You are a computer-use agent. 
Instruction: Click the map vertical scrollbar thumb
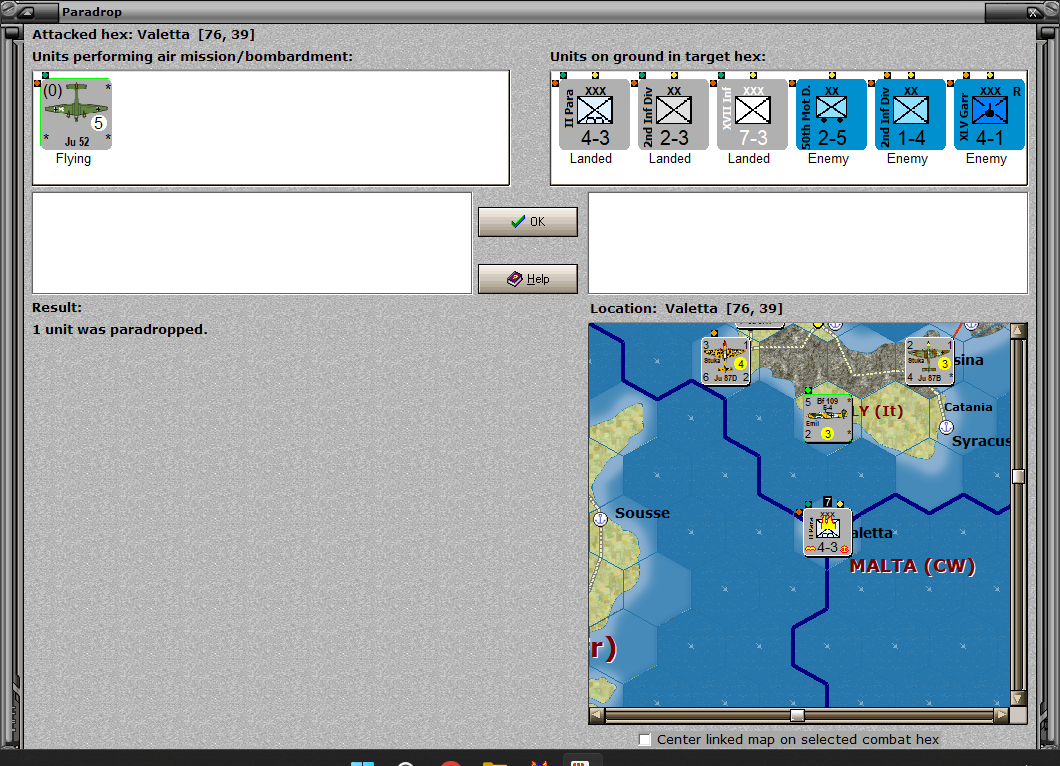(1019, 476)
